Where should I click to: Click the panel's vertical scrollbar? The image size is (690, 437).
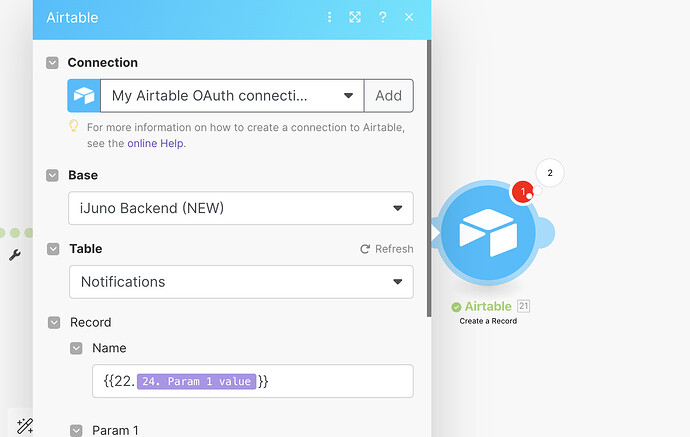pos(429,178)
